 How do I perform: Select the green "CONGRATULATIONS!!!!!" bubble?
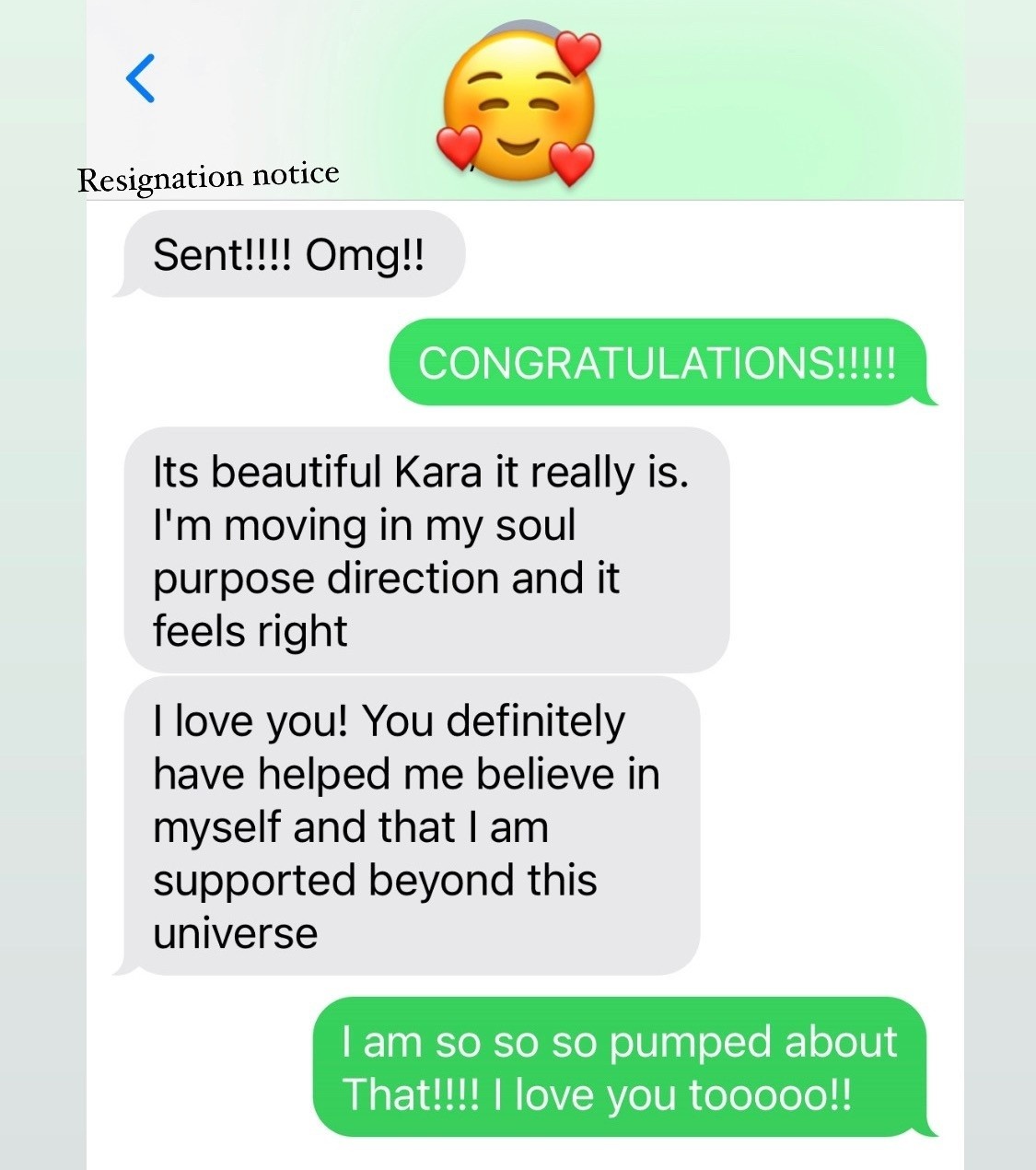[661, 362]
